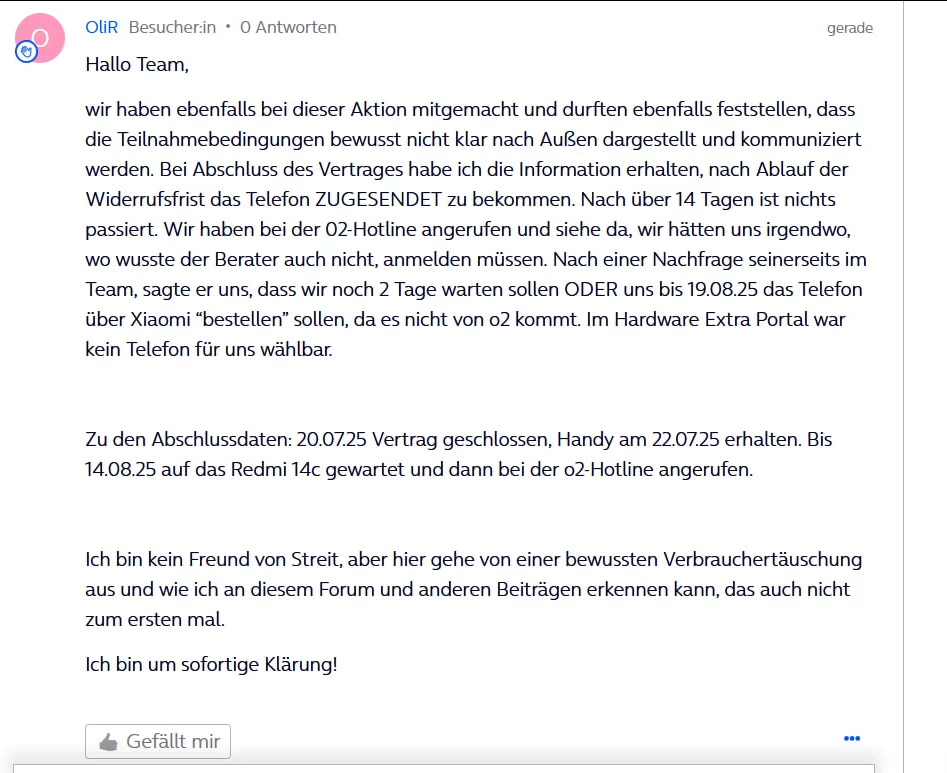
Task: Click the Ich bin um sofortige Klärung line
Action: point(211,664)
